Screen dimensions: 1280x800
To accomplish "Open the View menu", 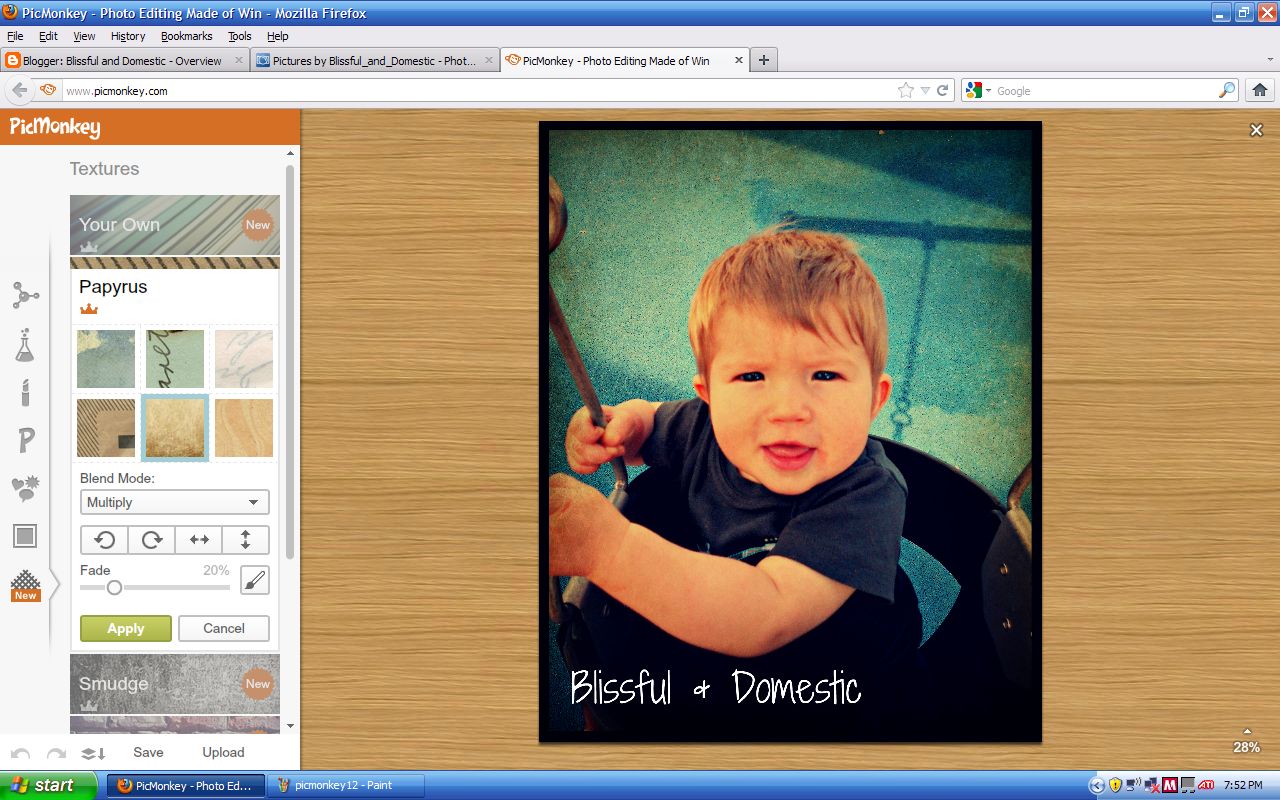I will (84, 36).
